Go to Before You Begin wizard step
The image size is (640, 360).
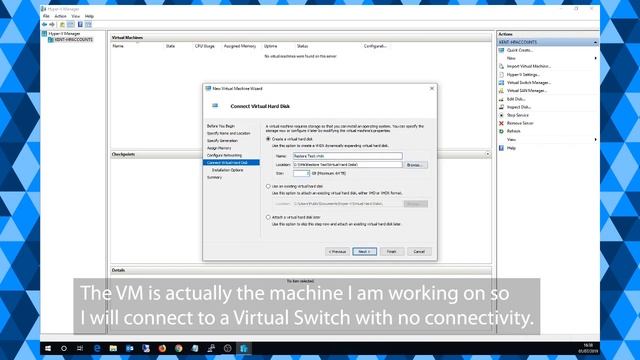click(221, 126)
